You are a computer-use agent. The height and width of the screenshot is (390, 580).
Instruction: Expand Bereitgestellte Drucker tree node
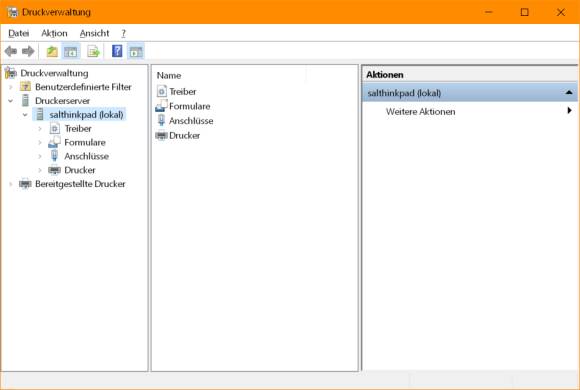coord(11,184)
